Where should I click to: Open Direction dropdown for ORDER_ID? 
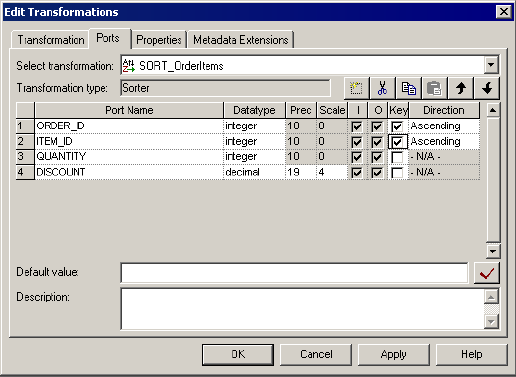click(444, 126)
